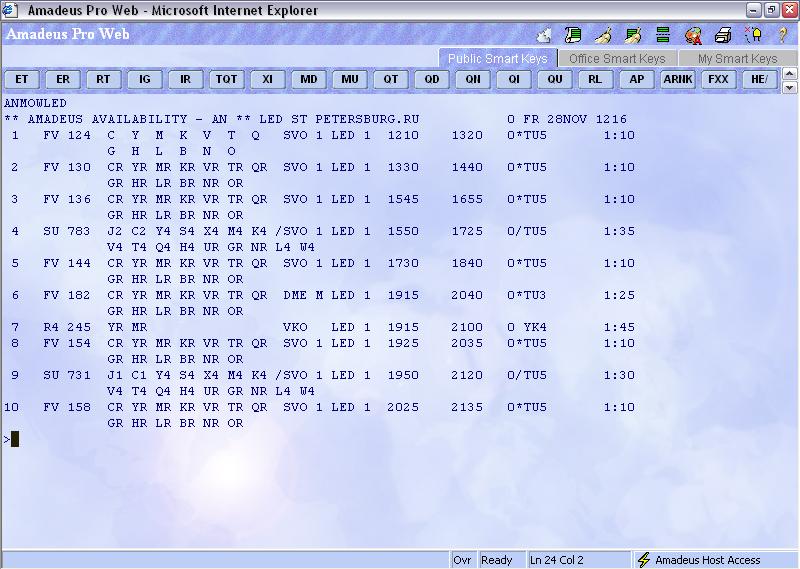Click the MU smart key button
The width and height of the screenshot is (800, 569).
[350, 80]
